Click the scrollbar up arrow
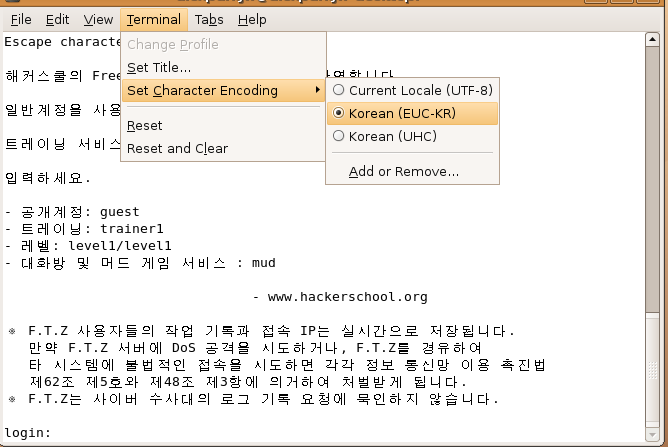 (x=654, y=41)
